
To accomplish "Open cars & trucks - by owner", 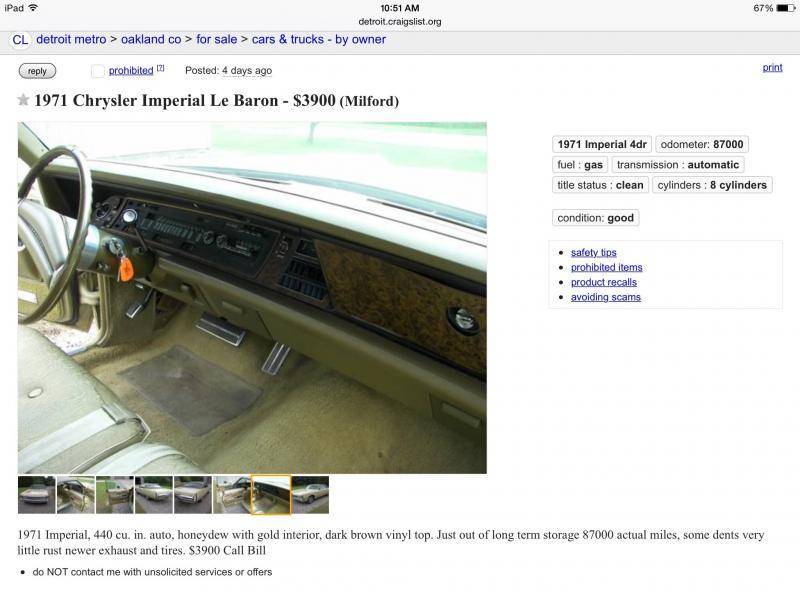I will coord(319,39).
